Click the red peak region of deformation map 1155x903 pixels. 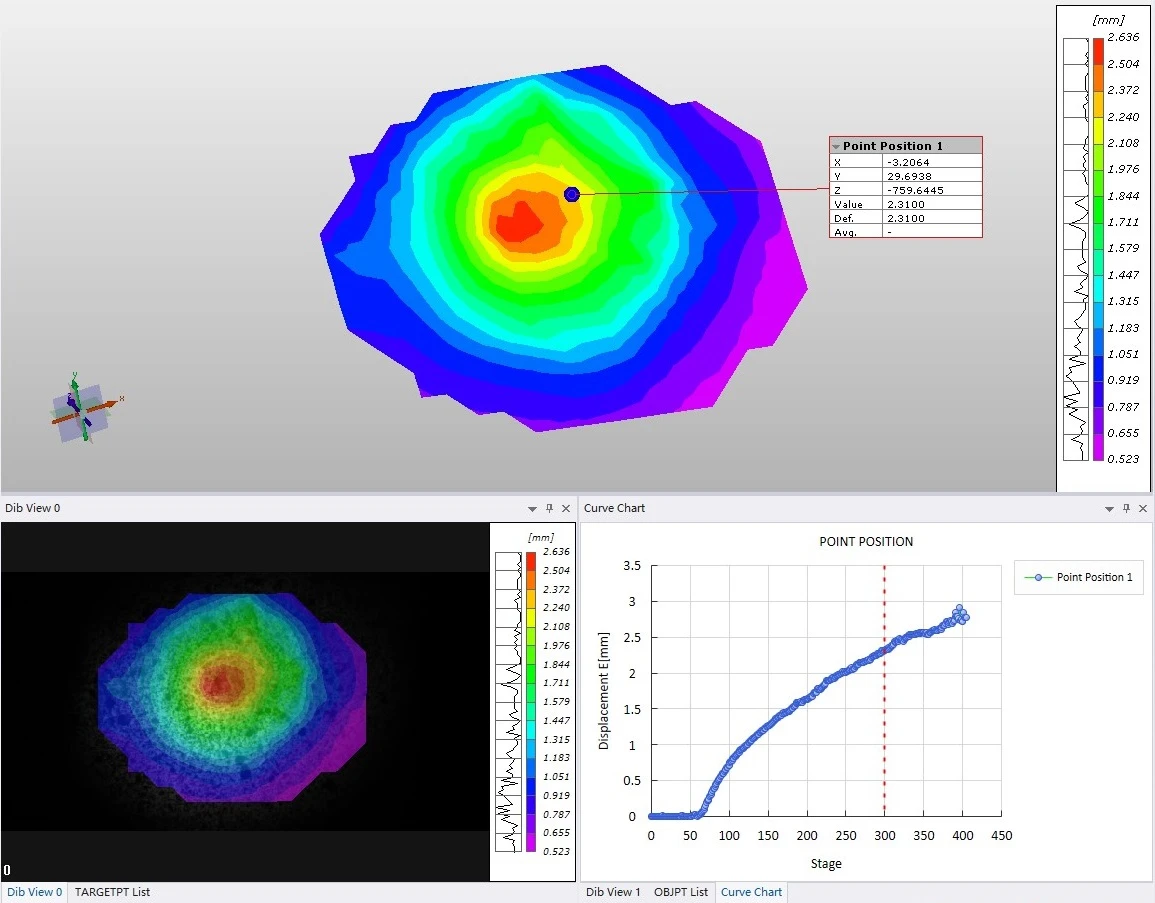point(516,222)
